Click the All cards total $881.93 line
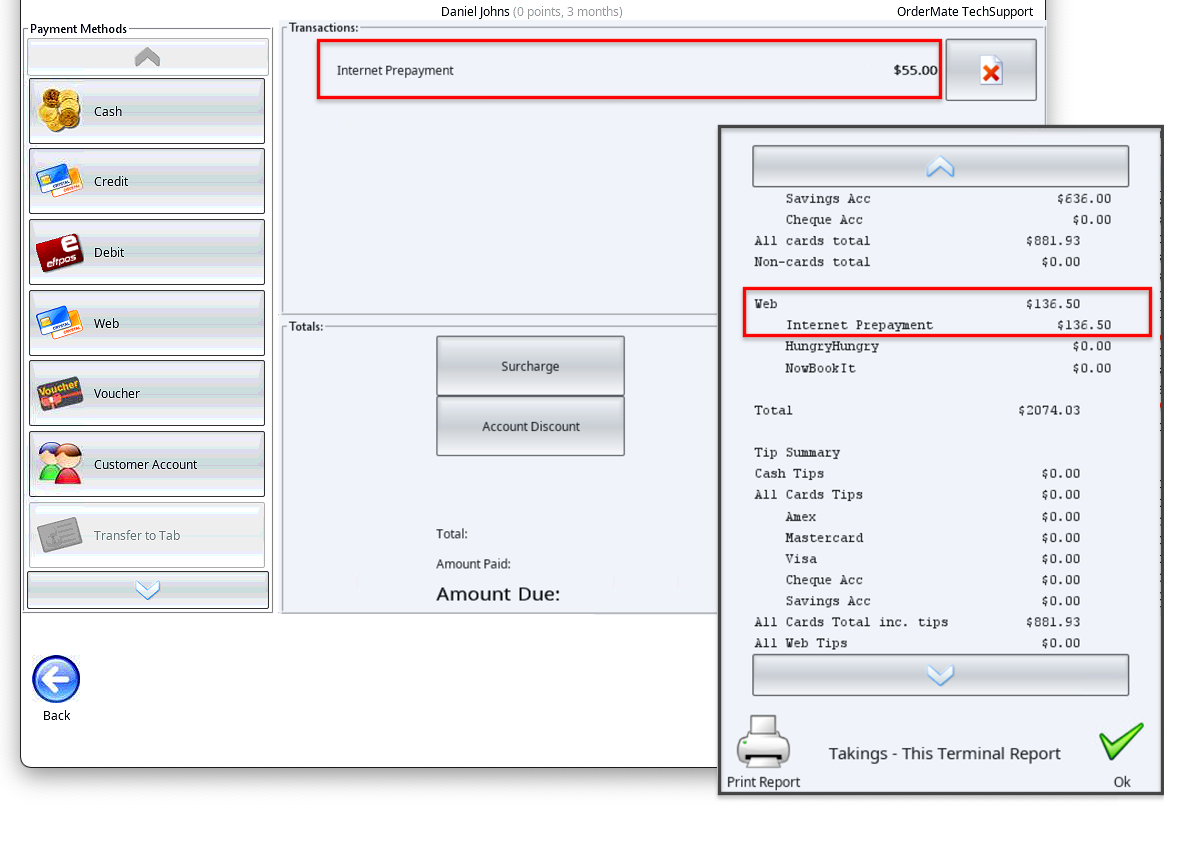This screenshot has width=1188, height=842. coord(917,241)
